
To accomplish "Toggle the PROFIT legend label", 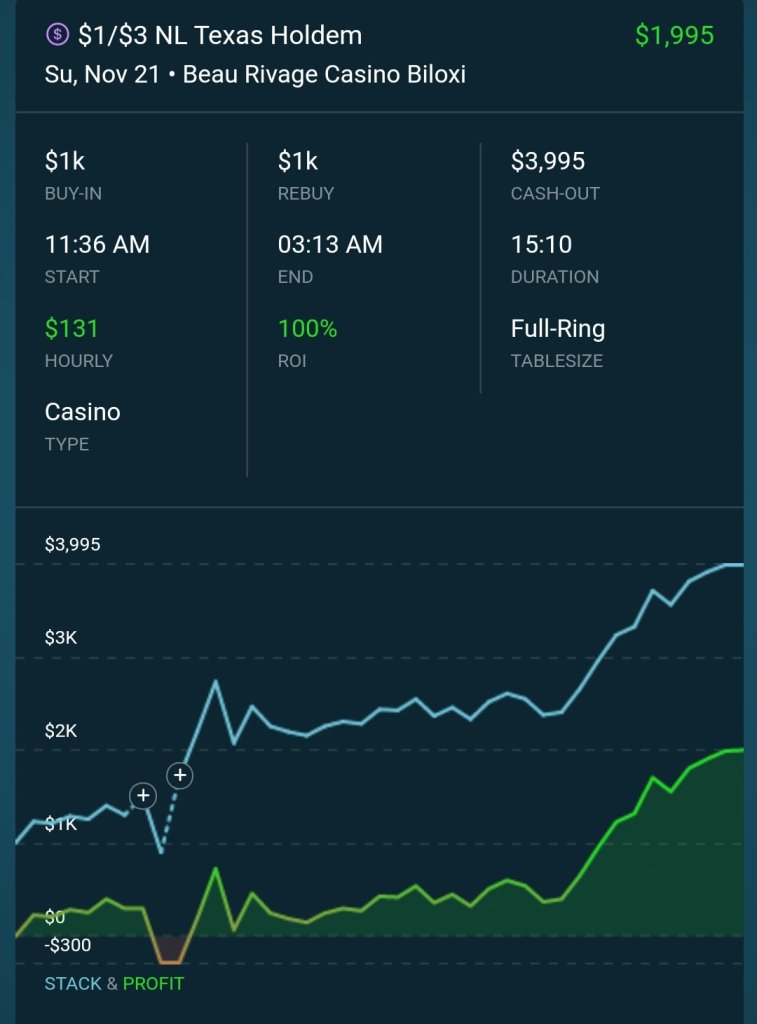I will [x=153, y=984].
